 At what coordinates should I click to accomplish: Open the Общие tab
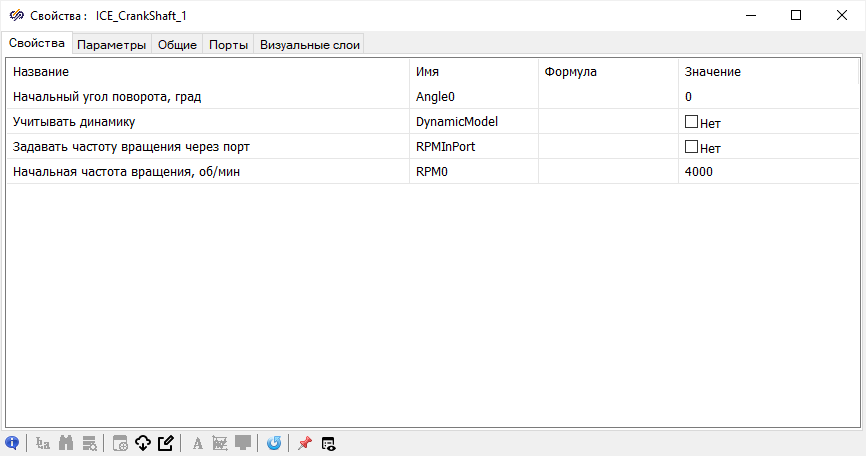tap(177, 44)
